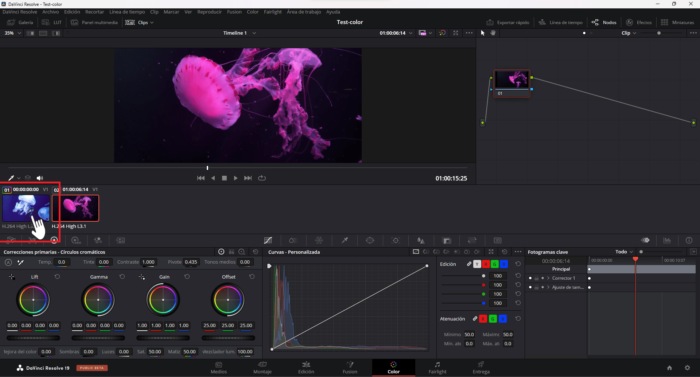Image resolution: width=700 pixels, height=377 pixels.
Task: Open the viewer zoom 35% dropdown
Action: (12, 33)
